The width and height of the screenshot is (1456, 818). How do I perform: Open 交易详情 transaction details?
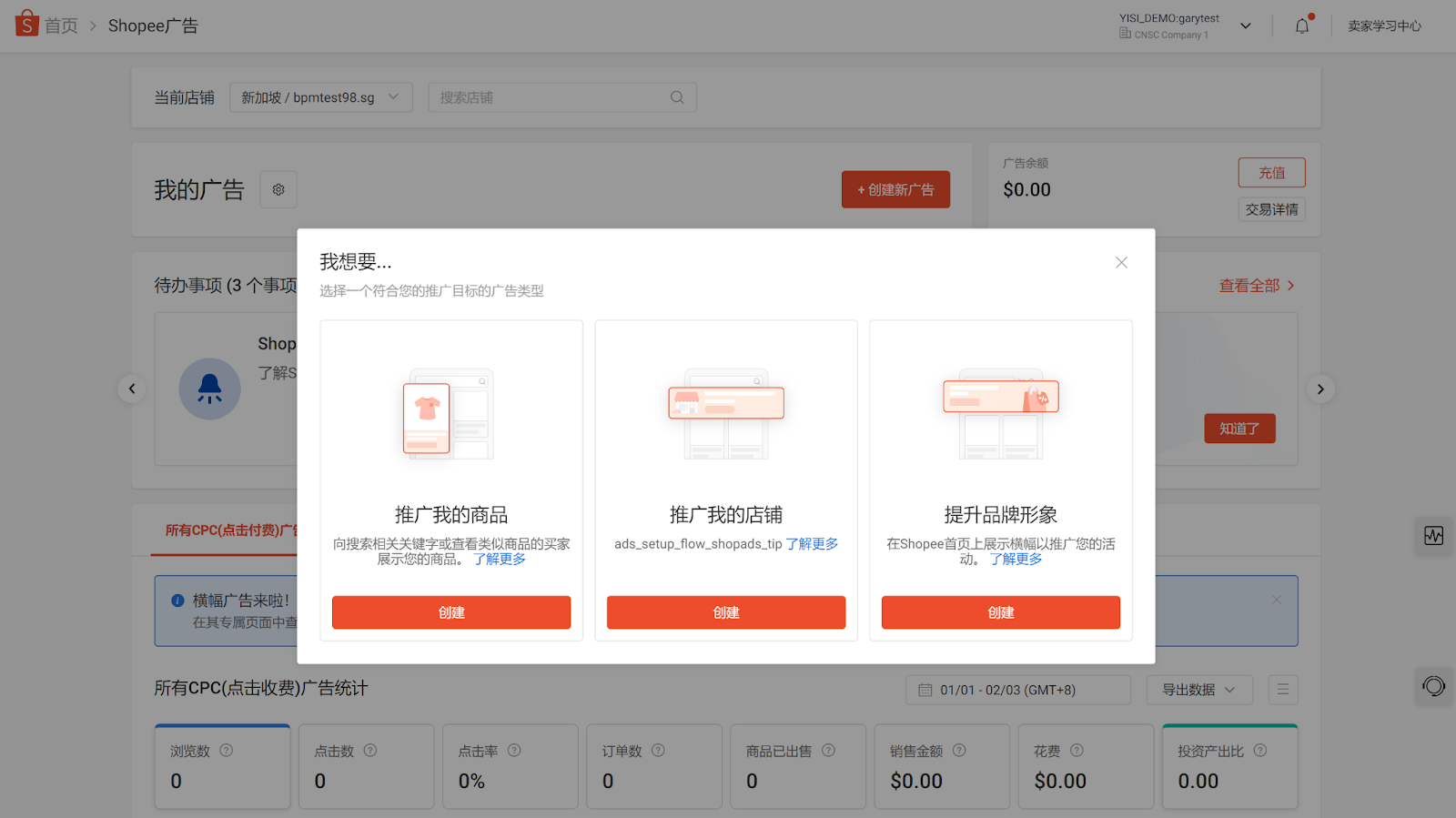[1271, 209]
